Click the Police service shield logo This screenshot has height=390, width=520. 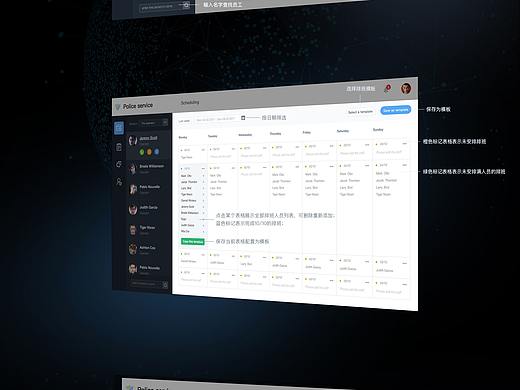[117, 107]
